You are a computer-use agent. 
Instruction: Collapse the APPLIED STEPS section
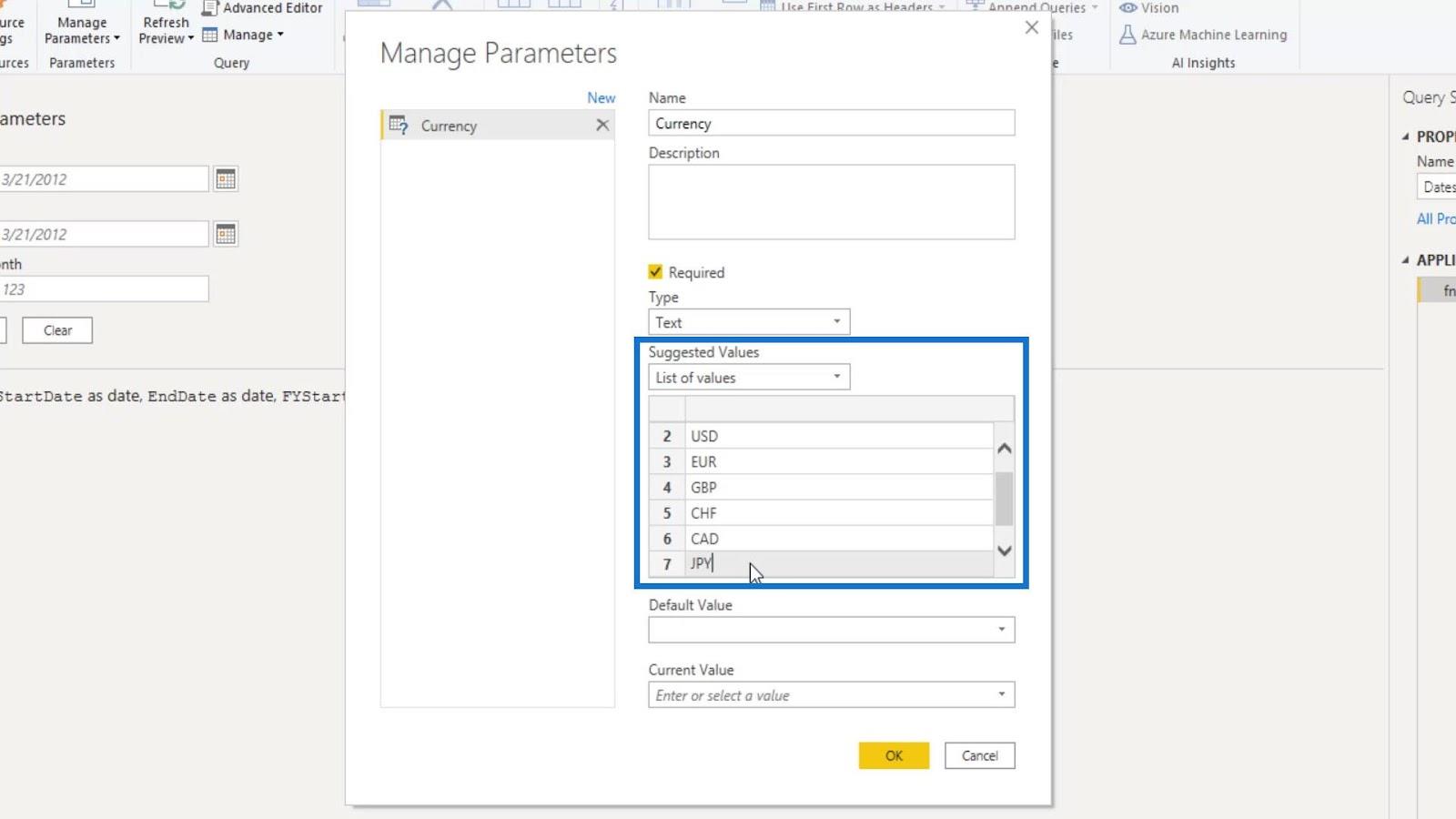[1406, 260]
